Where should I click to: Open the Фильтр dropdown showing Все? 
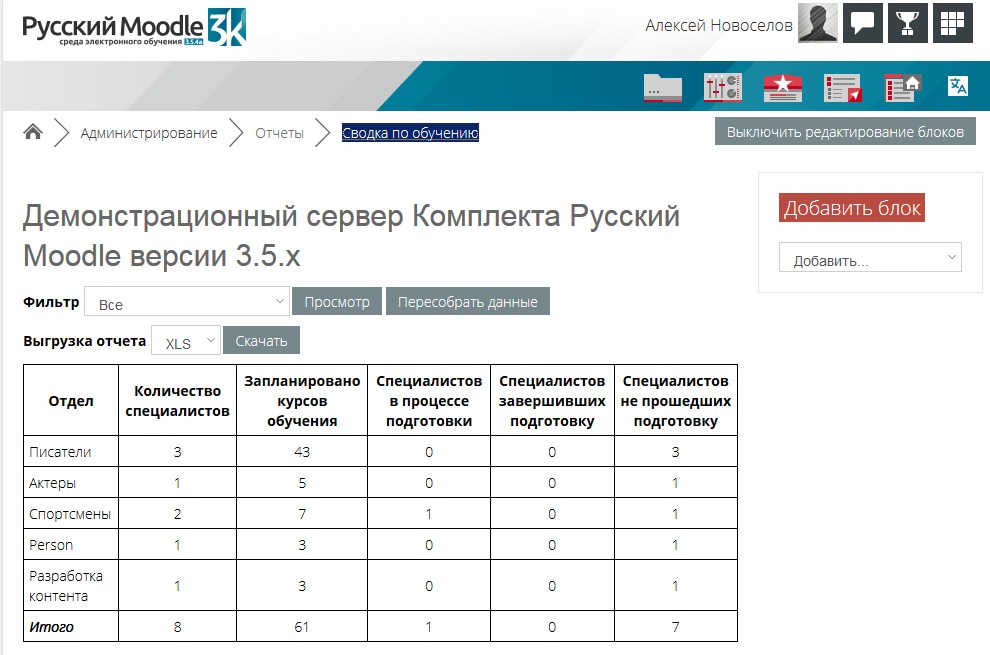point(187,302)
